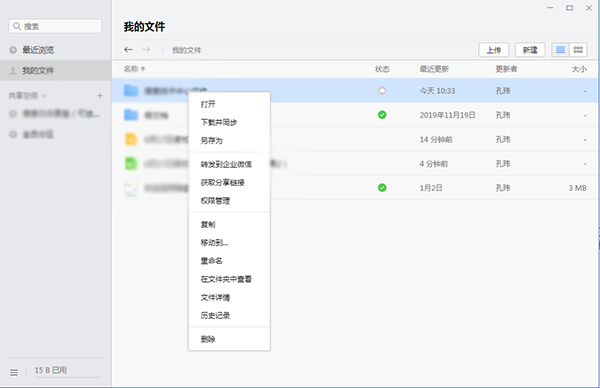
Task: Click the 新建 button
Action: point(530,50)
